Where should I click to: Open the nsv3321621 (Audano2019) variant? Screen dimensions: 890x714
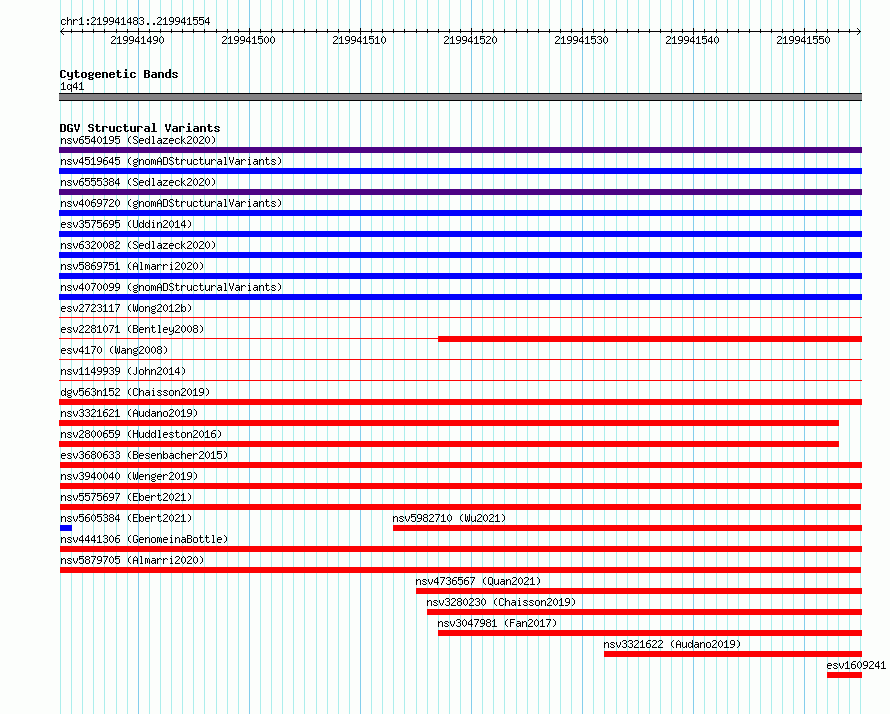(129, 413)
